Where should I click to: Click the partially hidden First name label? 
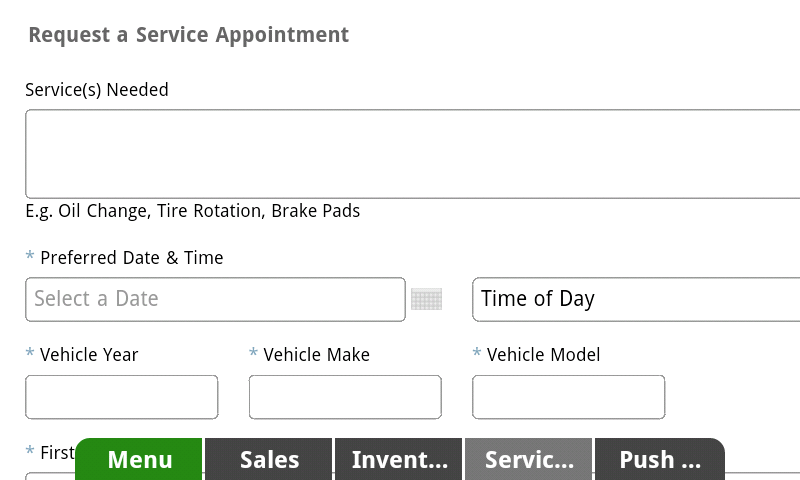click(56, 453)
